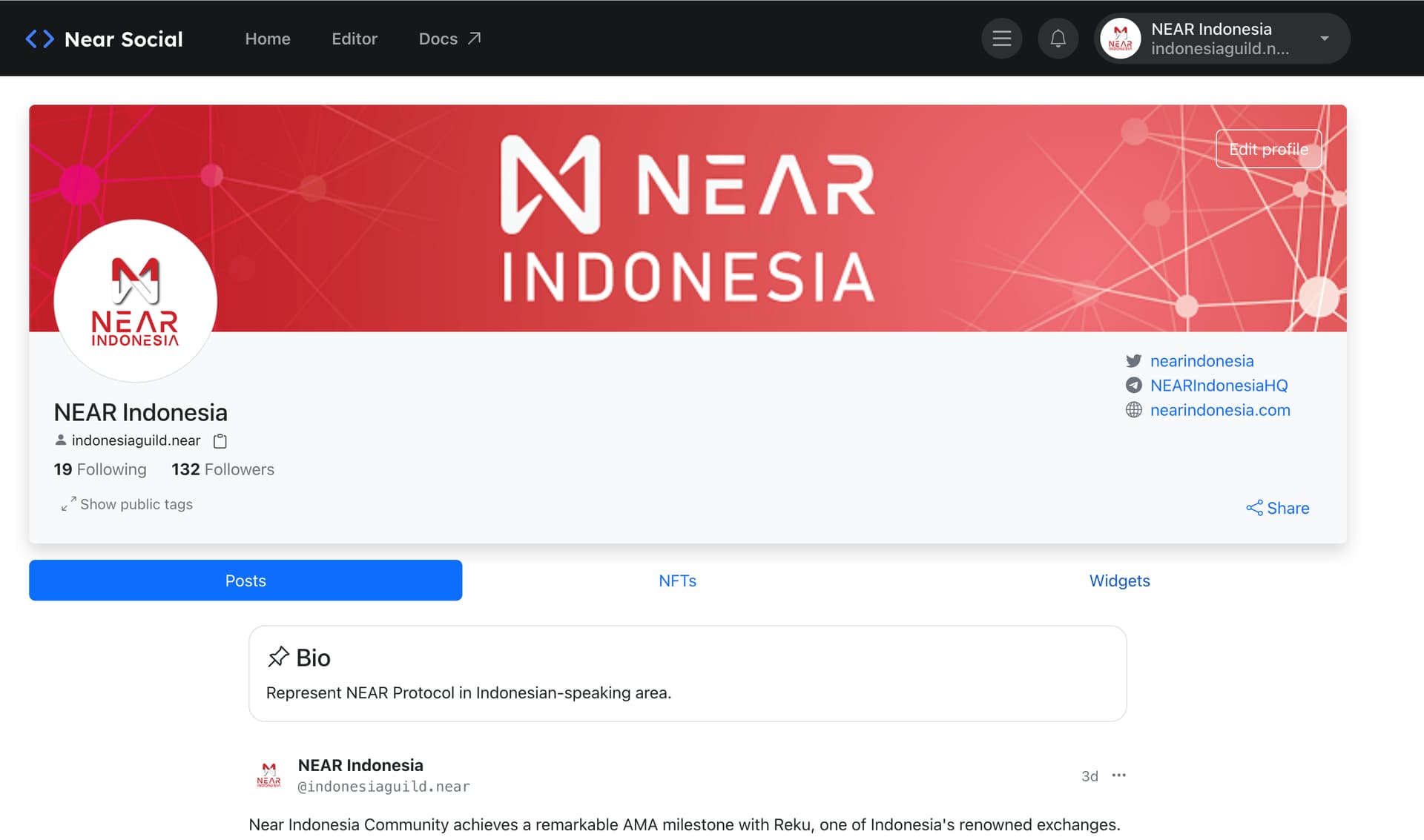Go to Home in the navbar
The width and height of the screenshot is (1424, 840).
point(268,39)
